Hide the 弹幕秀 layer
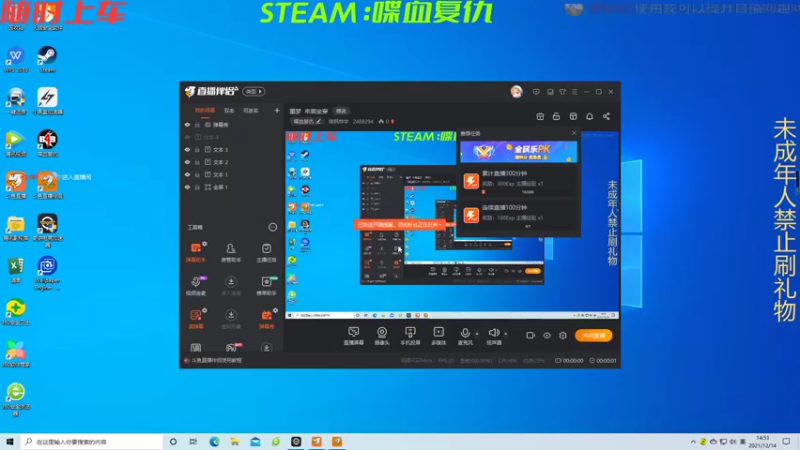 tap(187, 124)
